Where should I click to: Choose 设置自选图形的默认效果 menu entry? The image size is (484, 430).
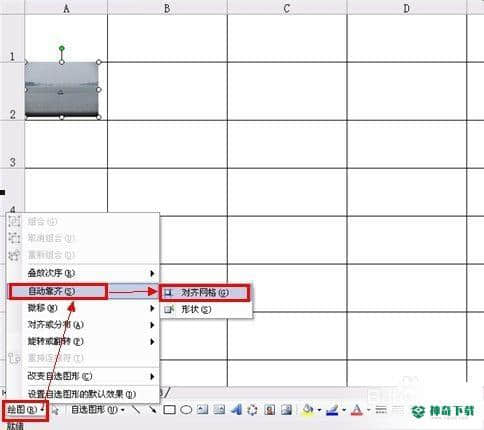tap(83, 394)
